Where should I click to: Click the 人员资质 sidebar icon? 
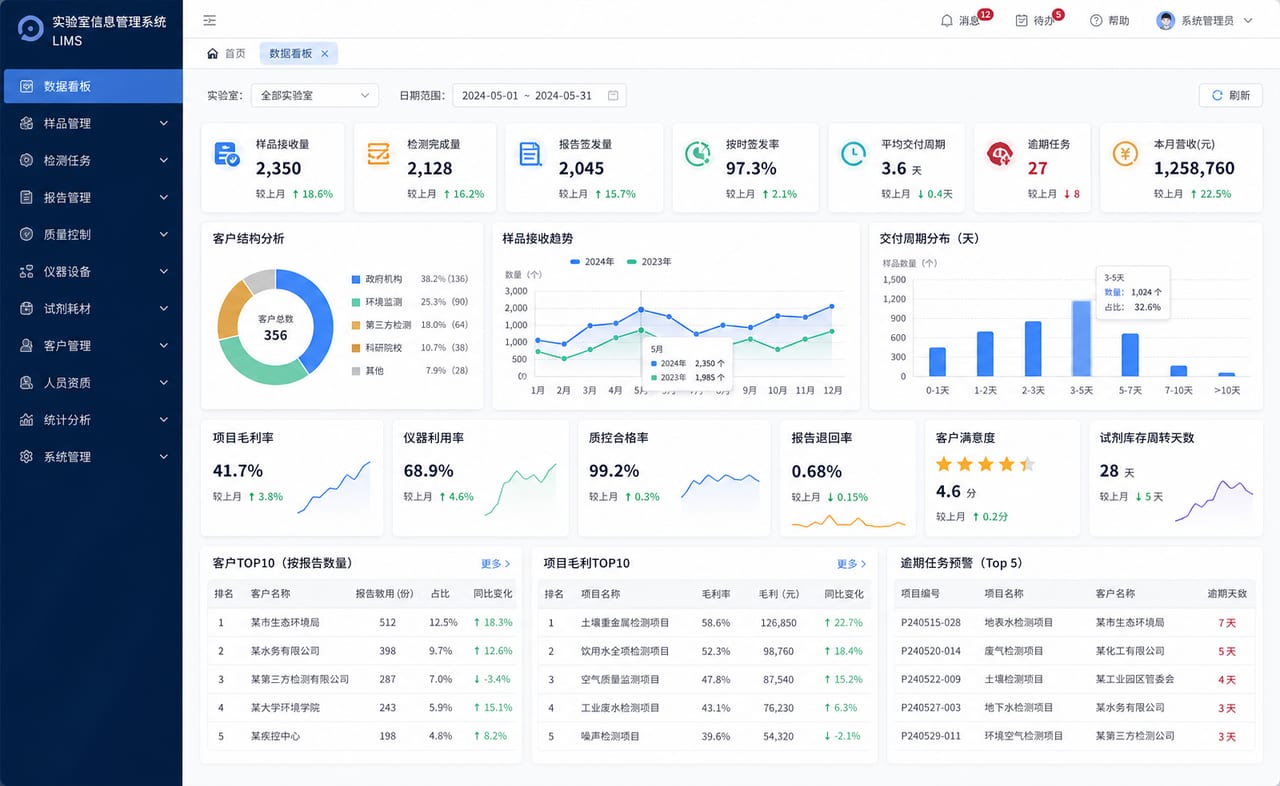(26, 382)
